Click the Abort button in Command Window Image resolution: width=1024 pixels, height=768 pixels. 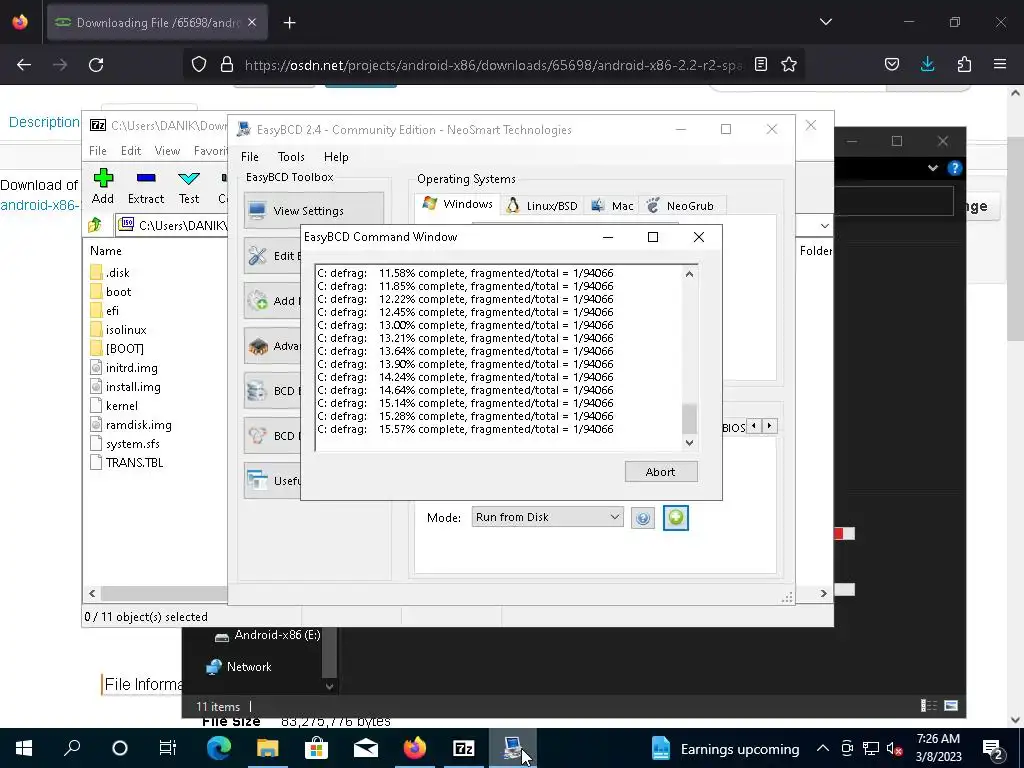coord(661,472)
